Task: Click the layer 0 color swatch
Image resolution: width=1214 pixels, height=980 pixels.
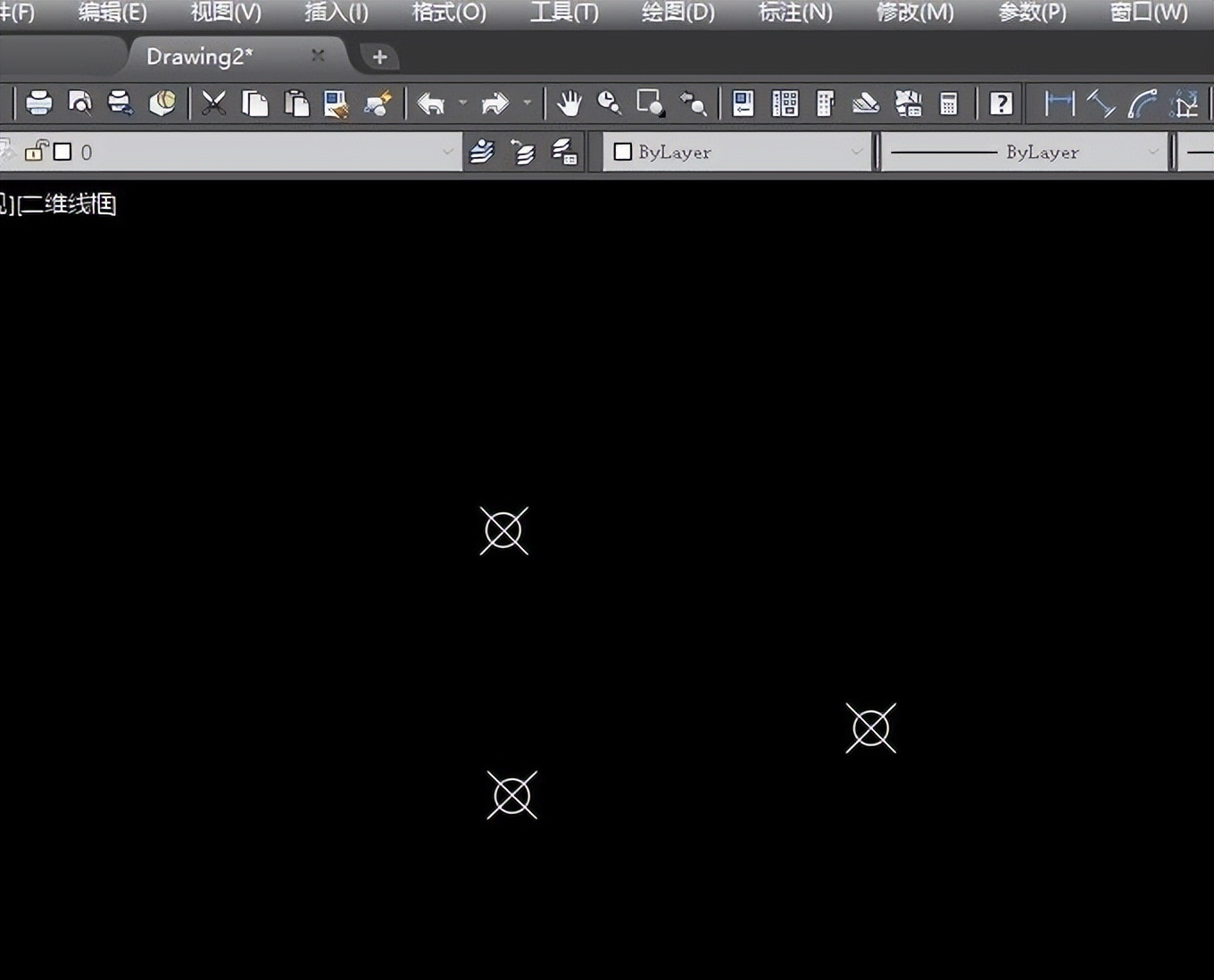Action: coord(62,152)
